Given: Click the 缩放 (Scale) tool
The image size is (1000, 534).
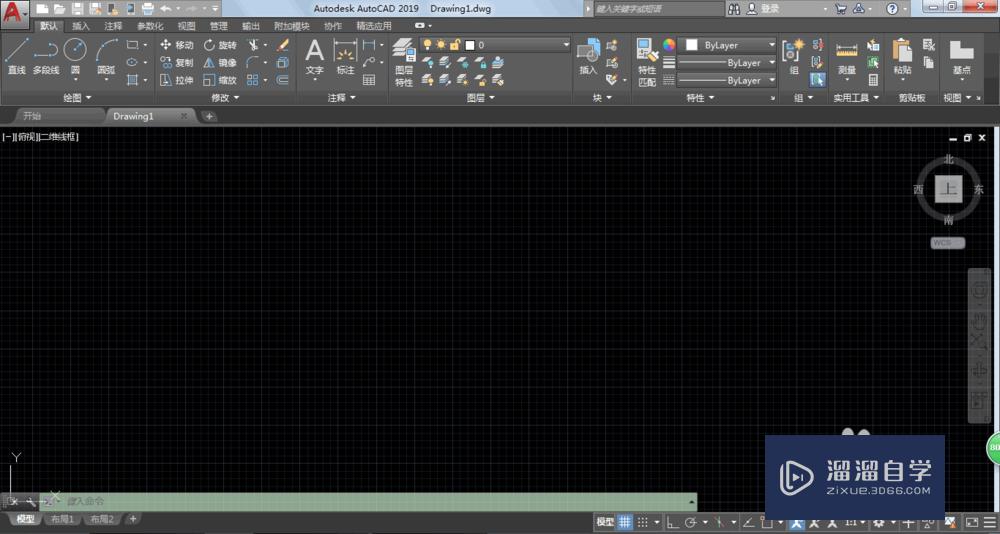Looking at the screenshot, I should pyautogui.click(x=220, y=80).
